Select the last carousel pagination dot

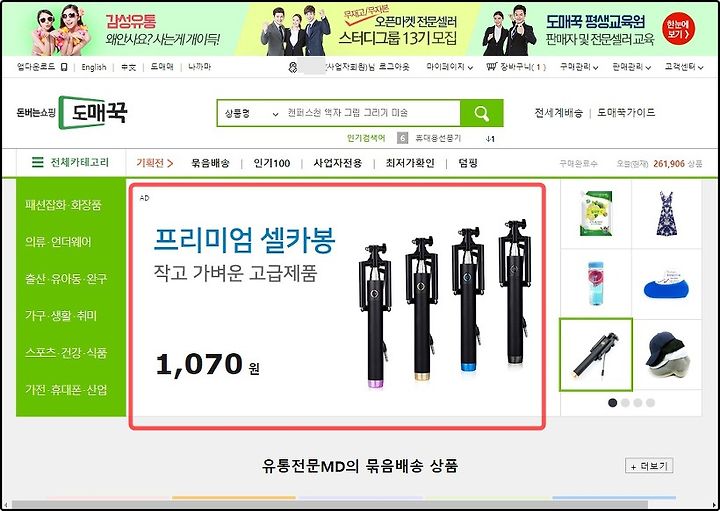pos(650,403)
